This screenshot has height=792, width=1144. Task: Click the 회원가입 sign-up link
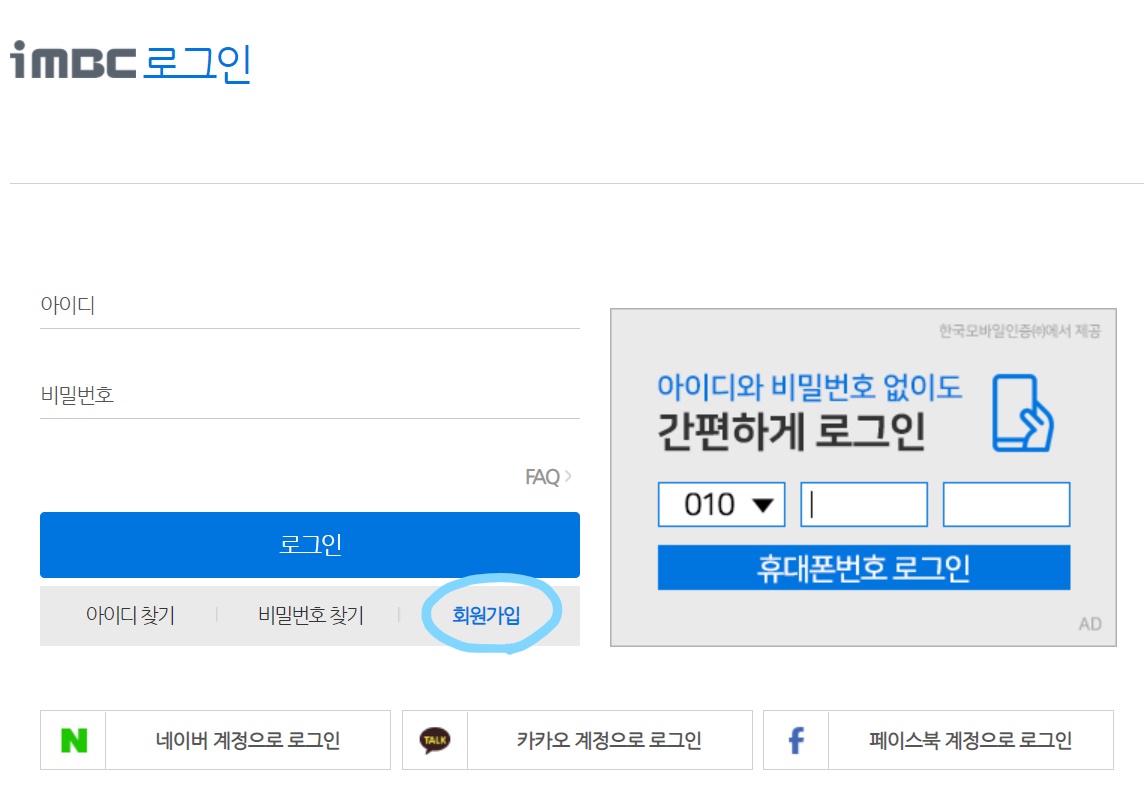(x=486, y=615)
